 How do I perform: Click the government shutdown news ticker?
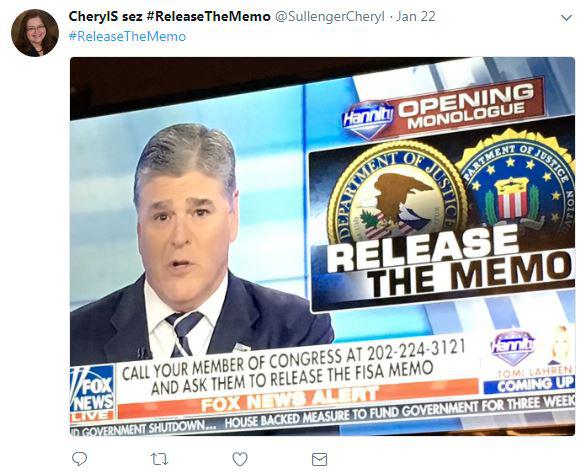tap(322, 415)
